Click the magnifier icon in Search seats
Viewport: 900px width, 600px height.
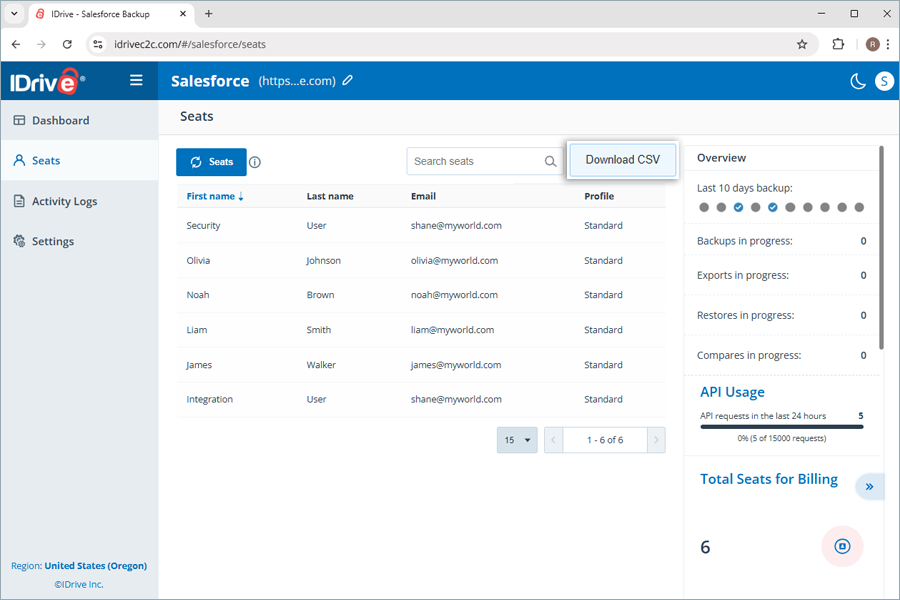[x=550, y=161]
